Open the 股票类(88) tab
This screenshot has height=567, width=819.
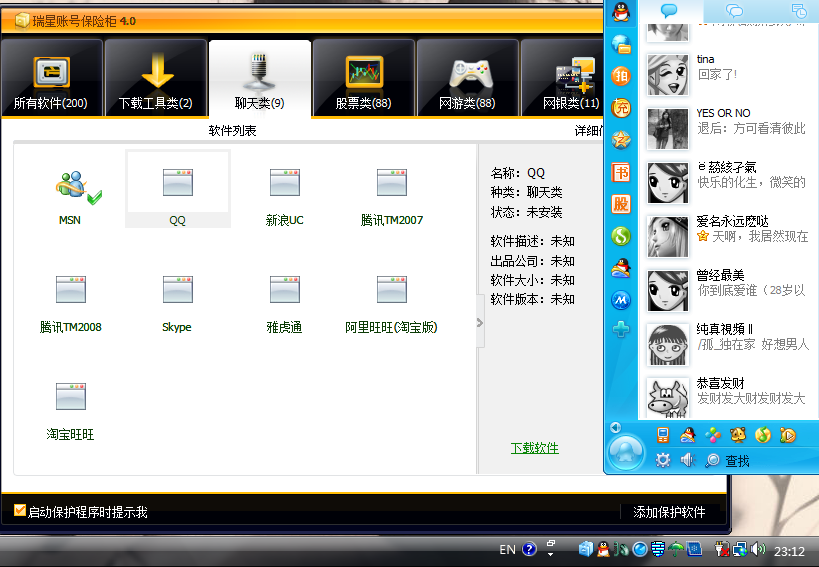tap(364, 78)
